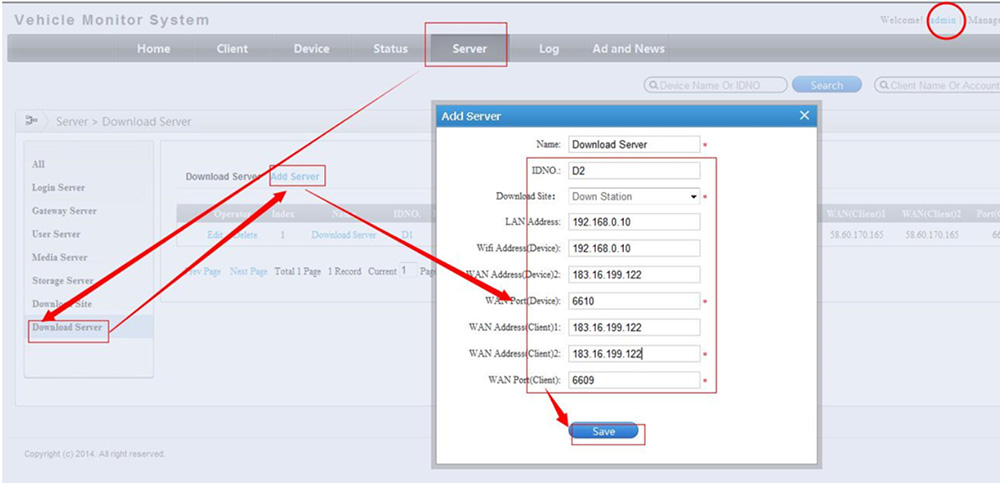Viewport: 1000px width, 483px height.
Task: Click the LAN Address field
Action: coord(634,222)
